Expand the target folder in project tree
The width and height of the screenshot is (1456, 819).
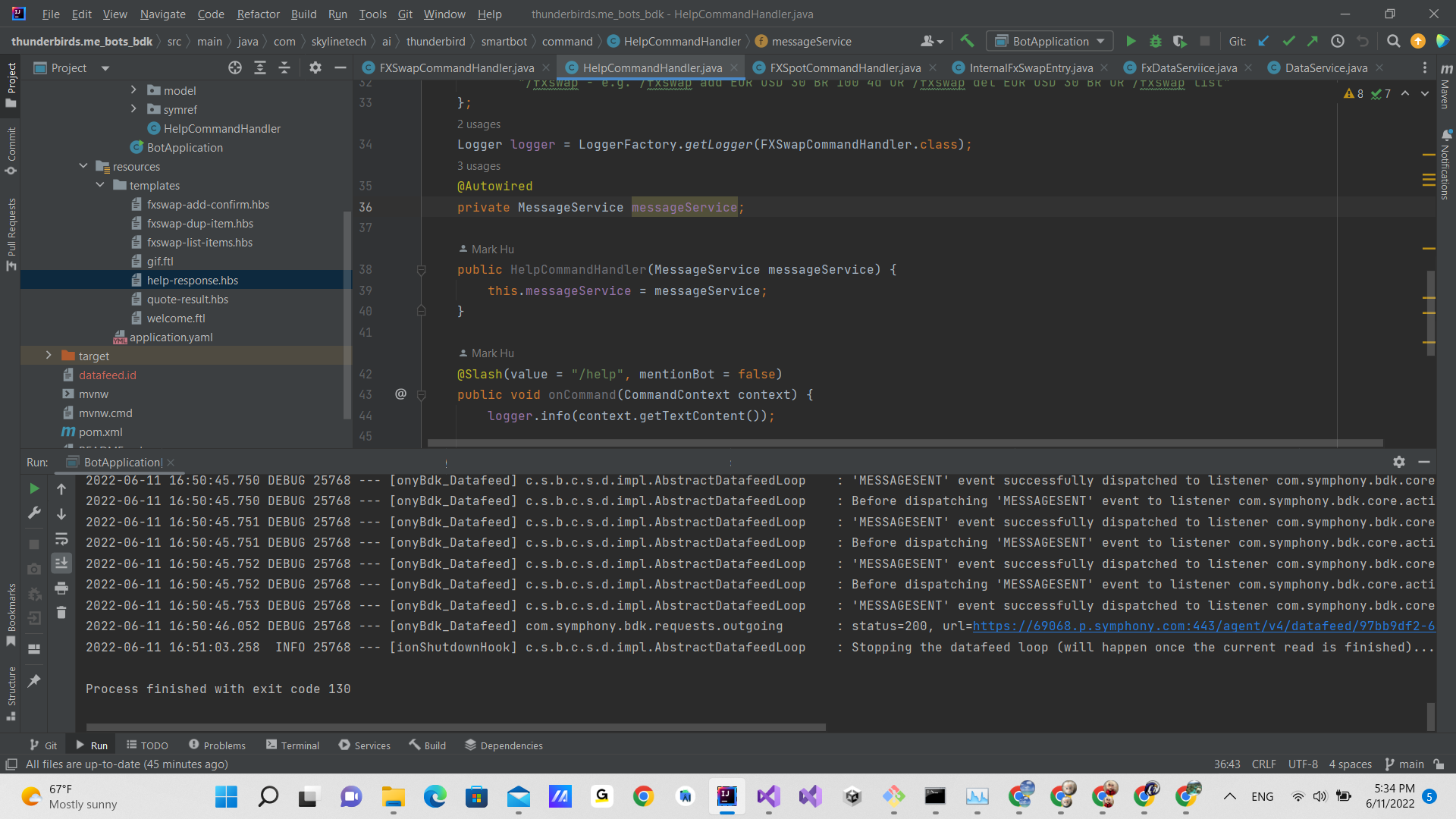click(49, 356)
